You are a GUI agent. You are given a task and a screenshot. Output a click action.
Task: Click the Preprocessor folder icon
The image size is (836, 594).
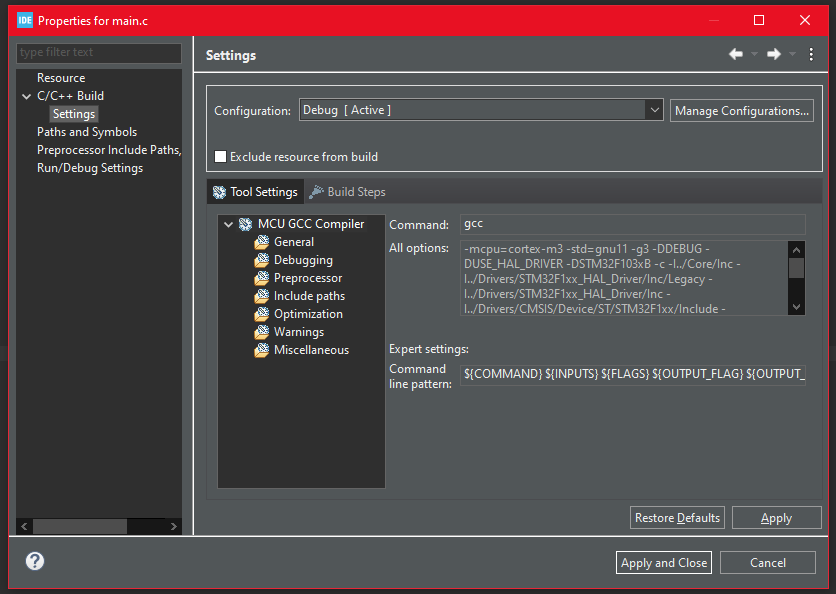click(x=262, y=278)
